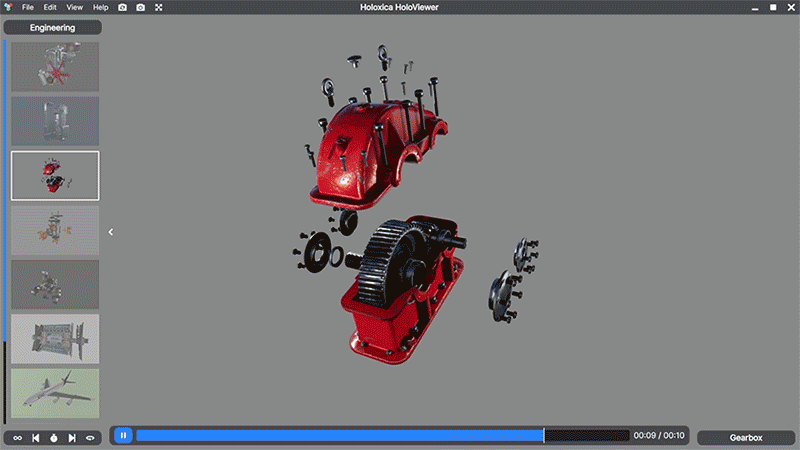Toggle the auto-rotate icon
Screen dimensions: 800x450
(x=90, y=438)
